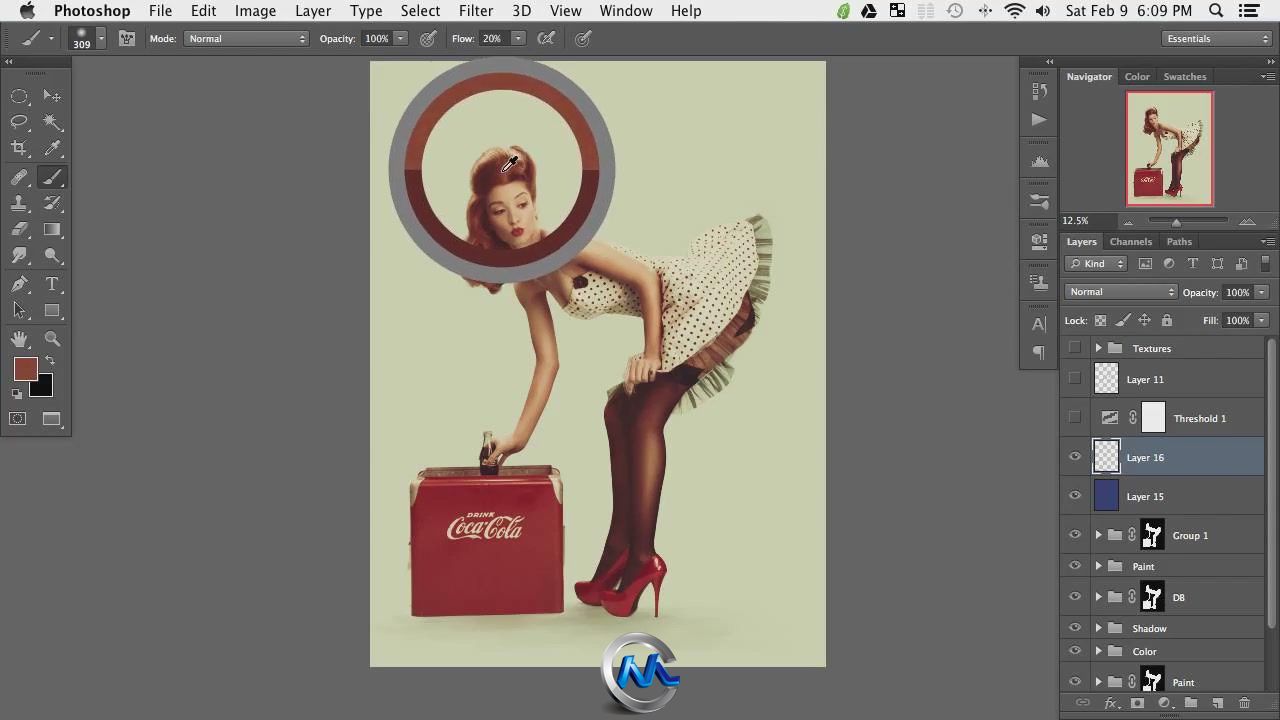The image size is (1280, 720).
Task: Add a layer mask icon
Action: click(x=1137, y=703)
